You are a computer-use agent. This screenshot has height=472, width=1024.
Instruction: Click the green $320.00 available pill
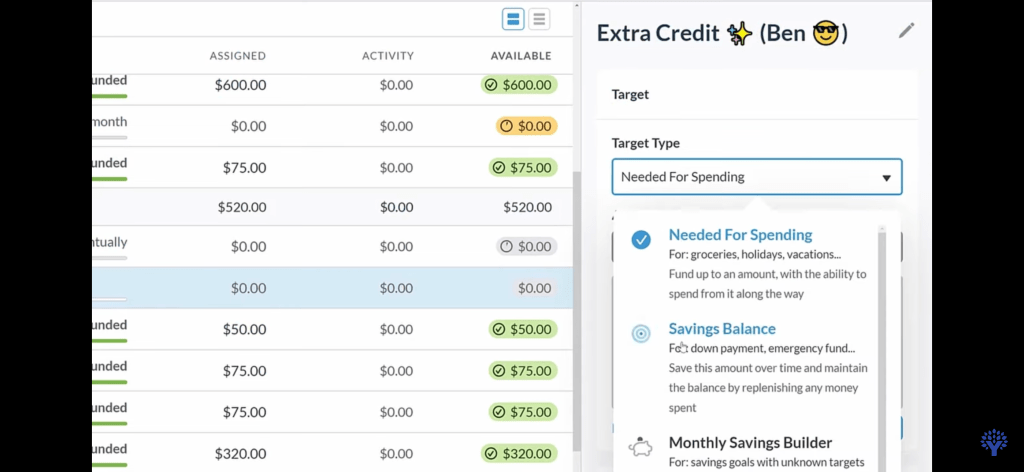click(519, 454)
